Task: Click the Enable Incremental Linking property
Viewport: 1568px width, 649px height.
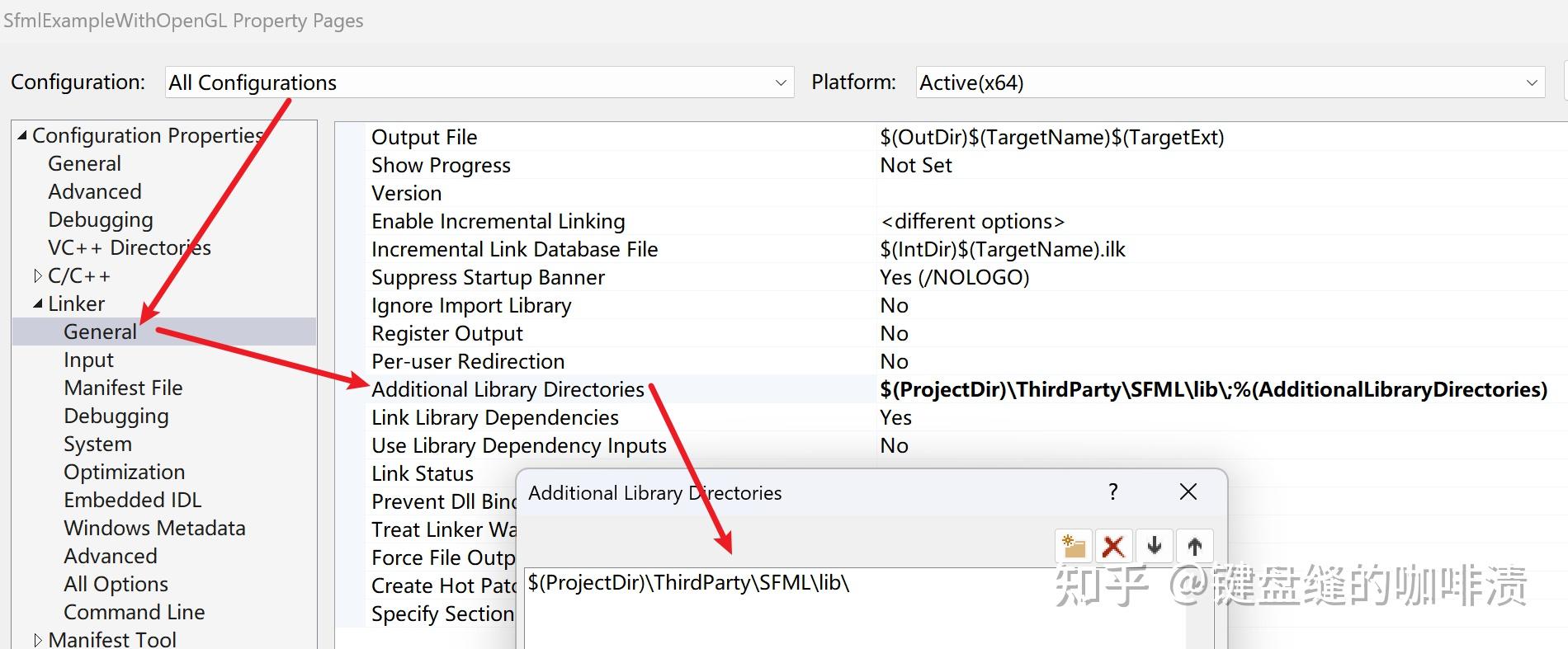Action: click(498, 221)
